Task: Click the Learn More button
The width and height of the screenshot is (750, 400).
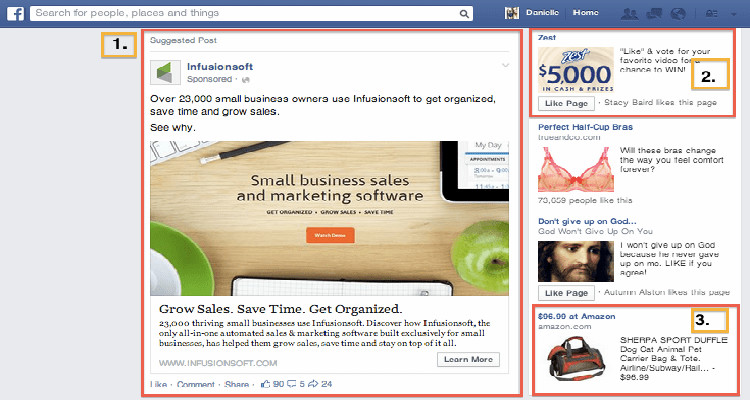Action: (468, 359)
